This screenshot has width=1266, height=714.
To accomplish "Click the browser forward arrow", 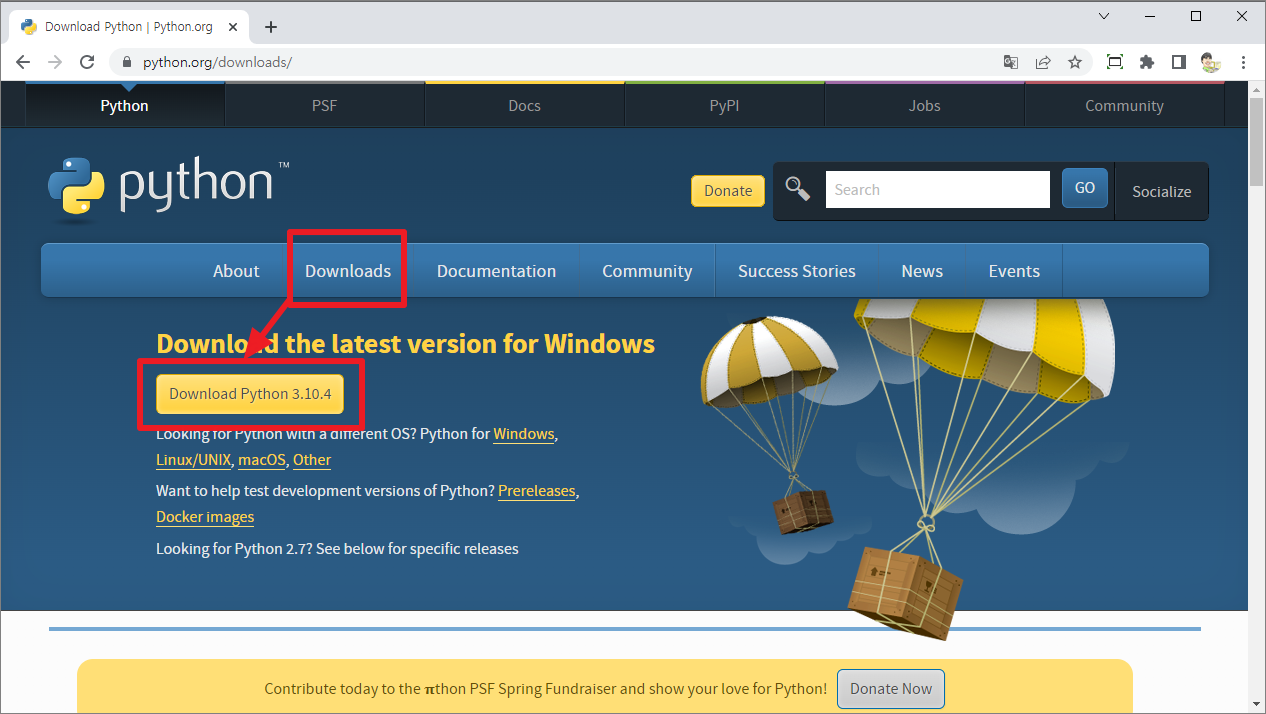I will click(x=55, y=62).
